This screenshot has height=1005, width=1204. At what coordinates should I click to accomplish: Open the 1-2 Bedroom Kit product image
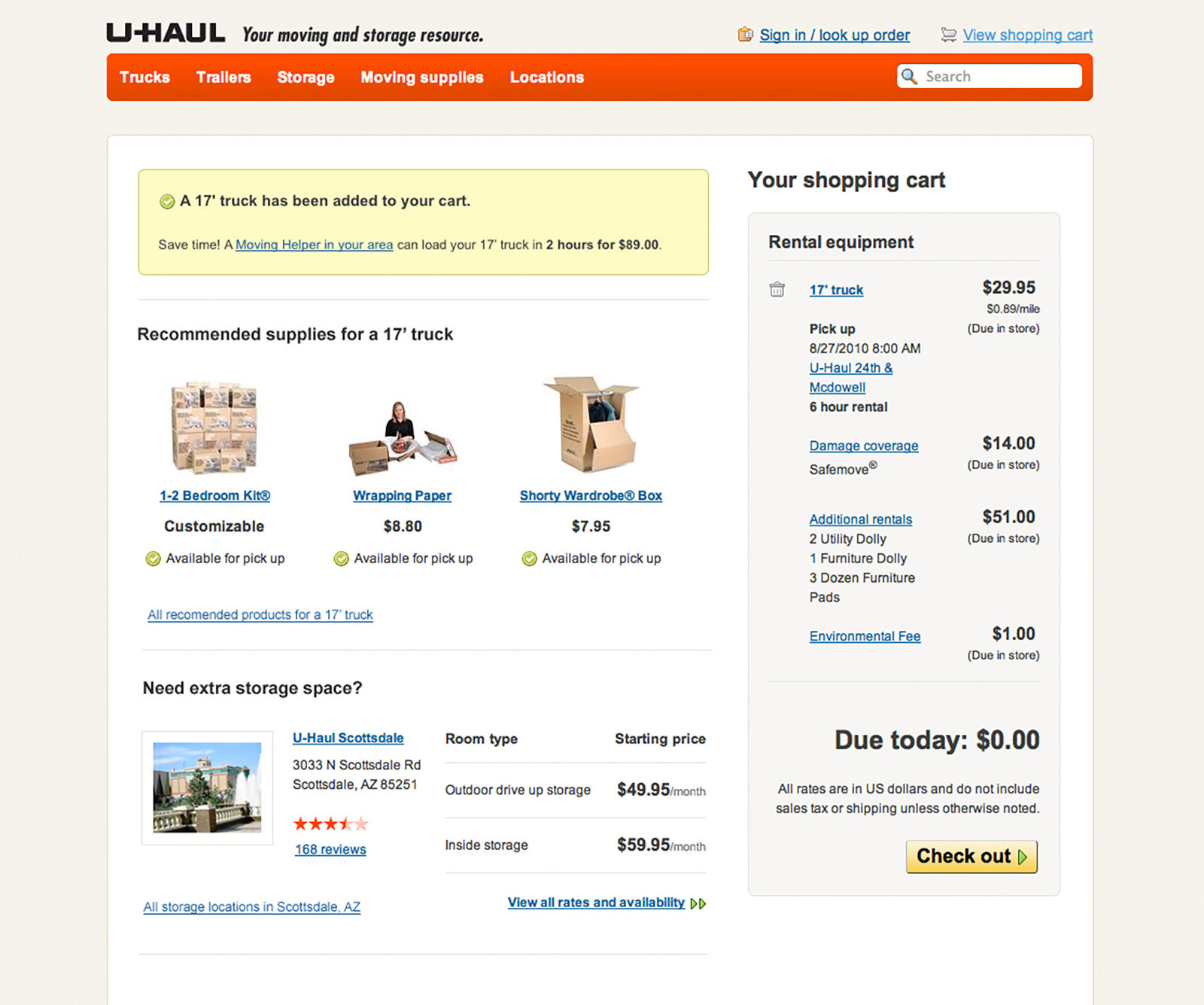pyautogui.click(x=214, y=427)
